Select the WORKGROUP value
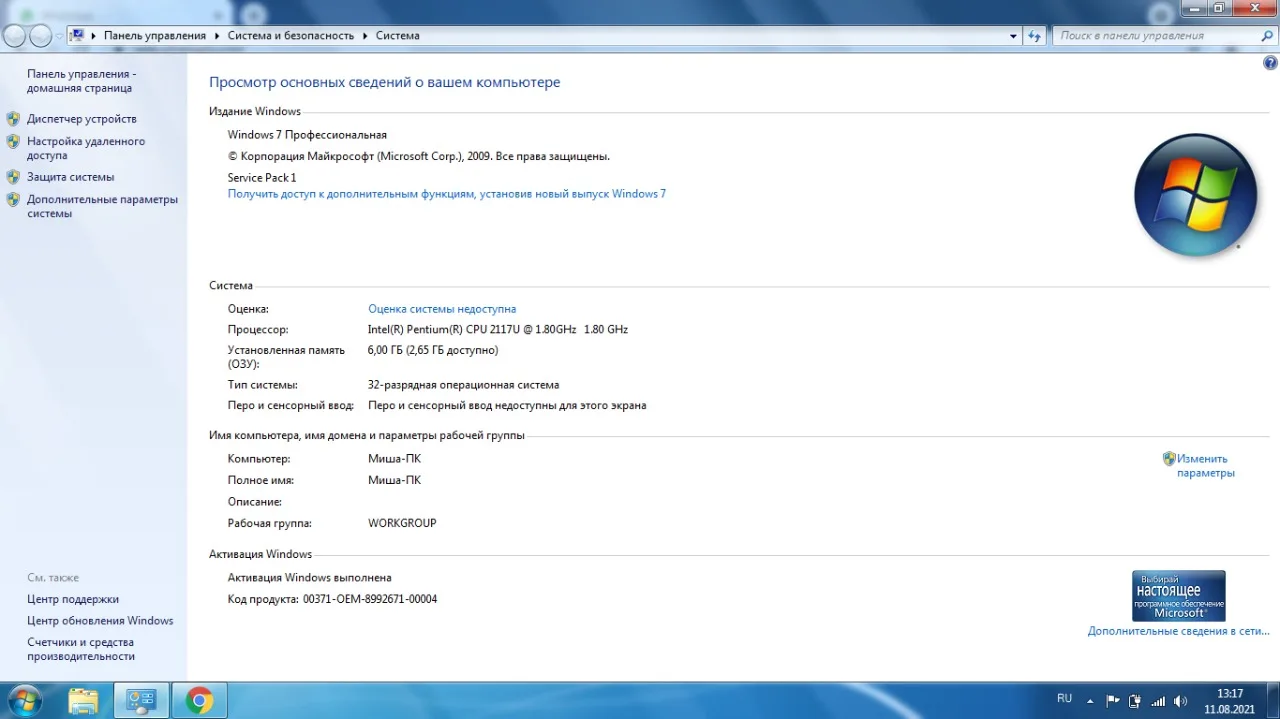The image size is (1280, 719). click(x=402, y=523)
